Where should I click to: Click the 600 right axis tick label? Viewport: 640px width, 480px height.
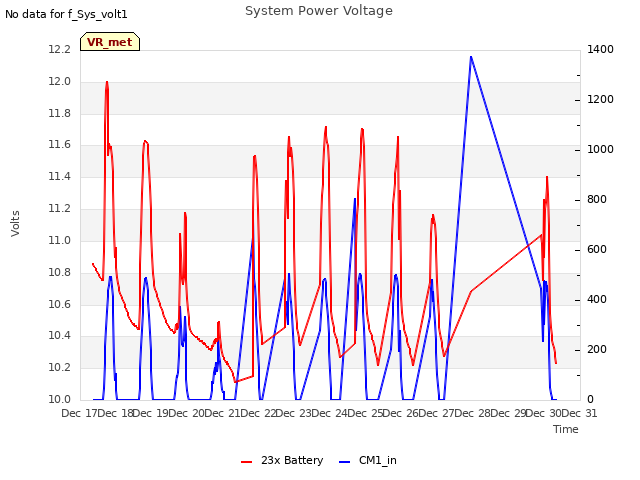pyautogui.click(x=597, y=249)
